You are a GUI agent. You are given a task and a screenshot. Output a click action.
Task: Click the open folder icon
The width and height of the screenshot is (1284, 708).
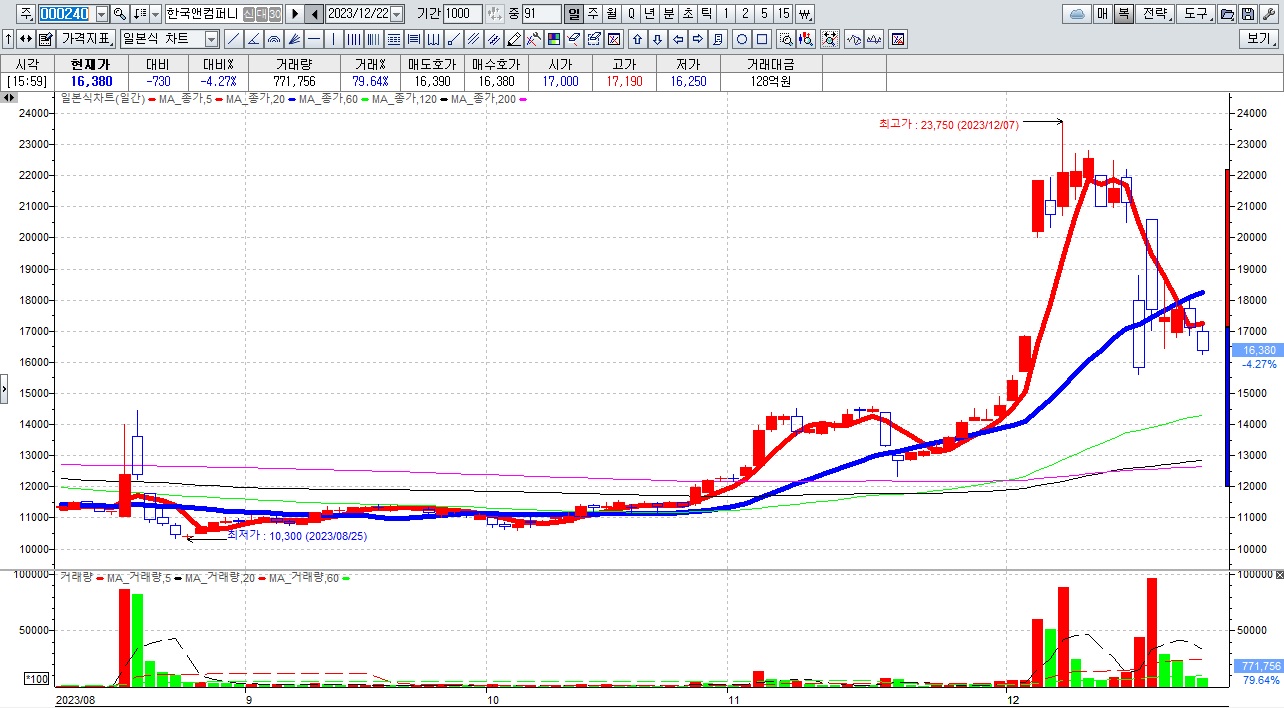click(x=1227, y=14)
